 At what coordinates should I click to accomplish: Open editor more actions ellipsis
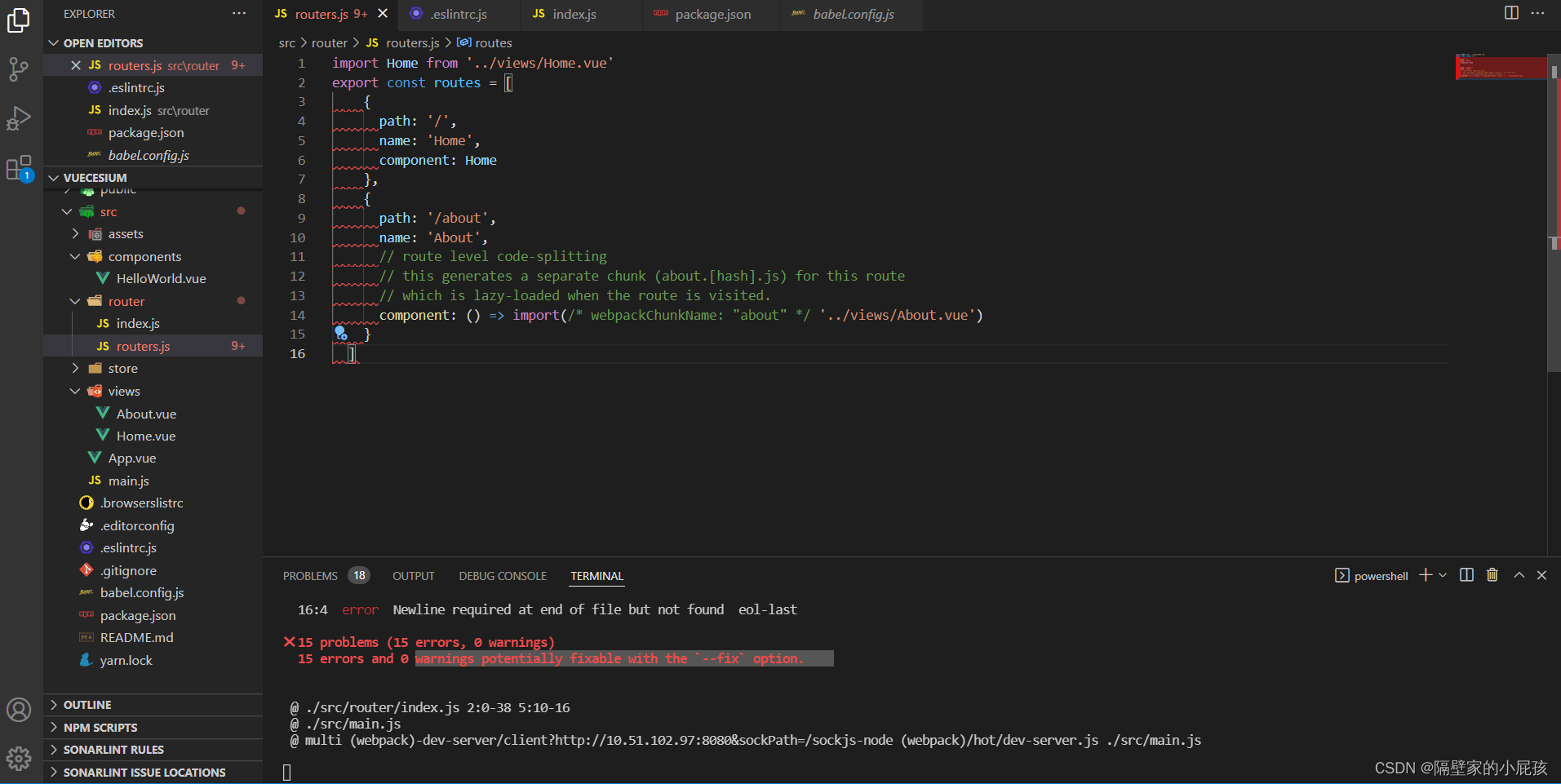[1538, 13]
